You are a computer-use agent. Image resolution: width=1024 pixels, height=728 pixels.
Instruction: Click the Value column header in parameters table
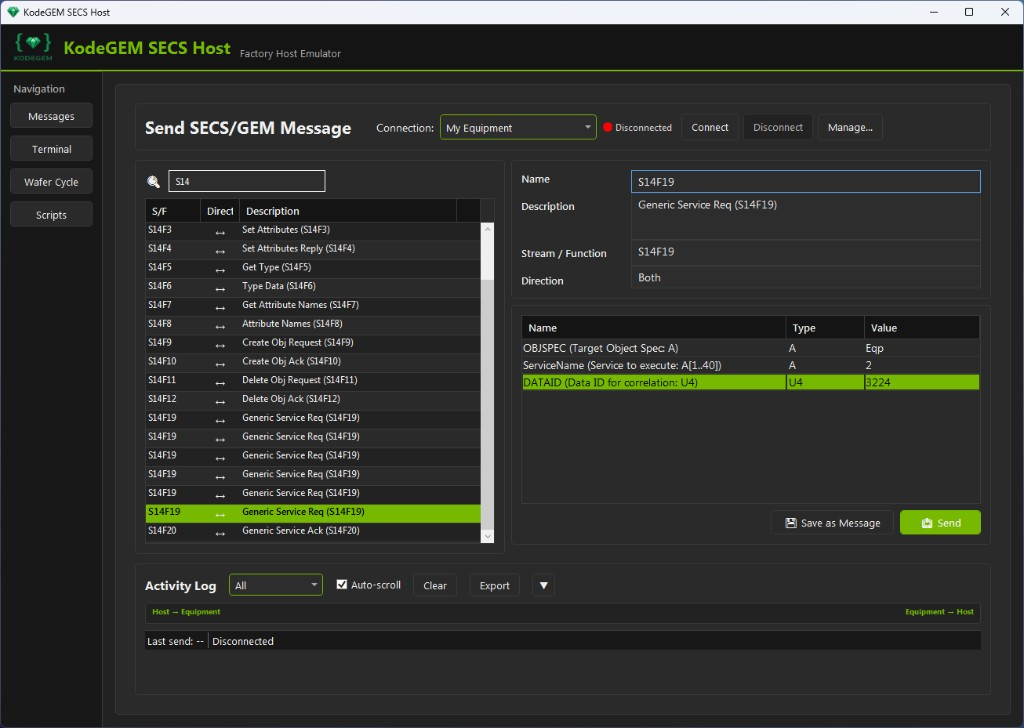pos(921,328)
